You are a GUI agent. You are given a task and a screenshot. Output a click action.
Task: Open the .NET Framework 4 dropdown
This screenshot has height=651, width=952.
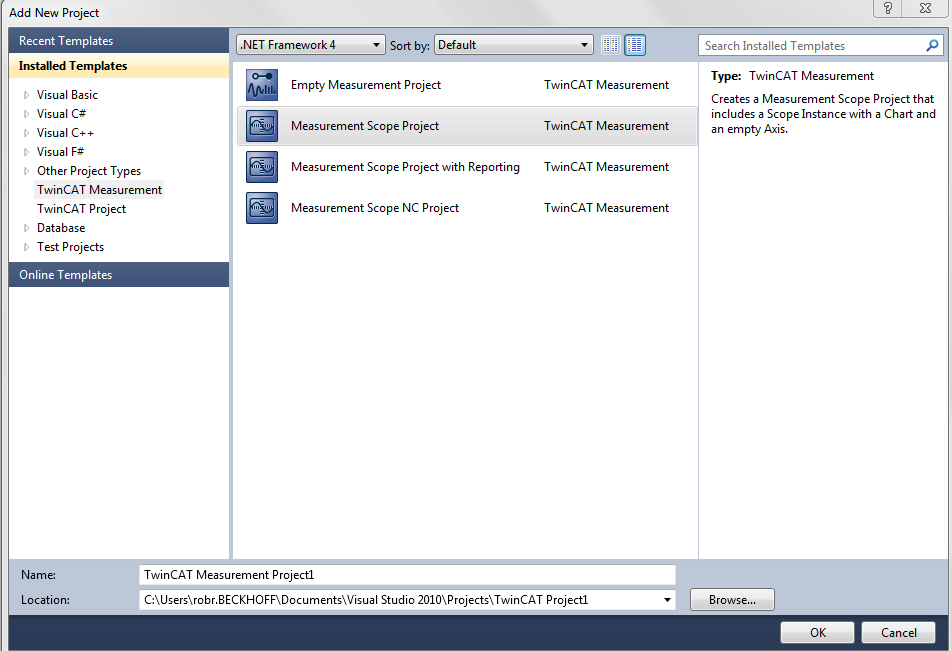[310, 45]
